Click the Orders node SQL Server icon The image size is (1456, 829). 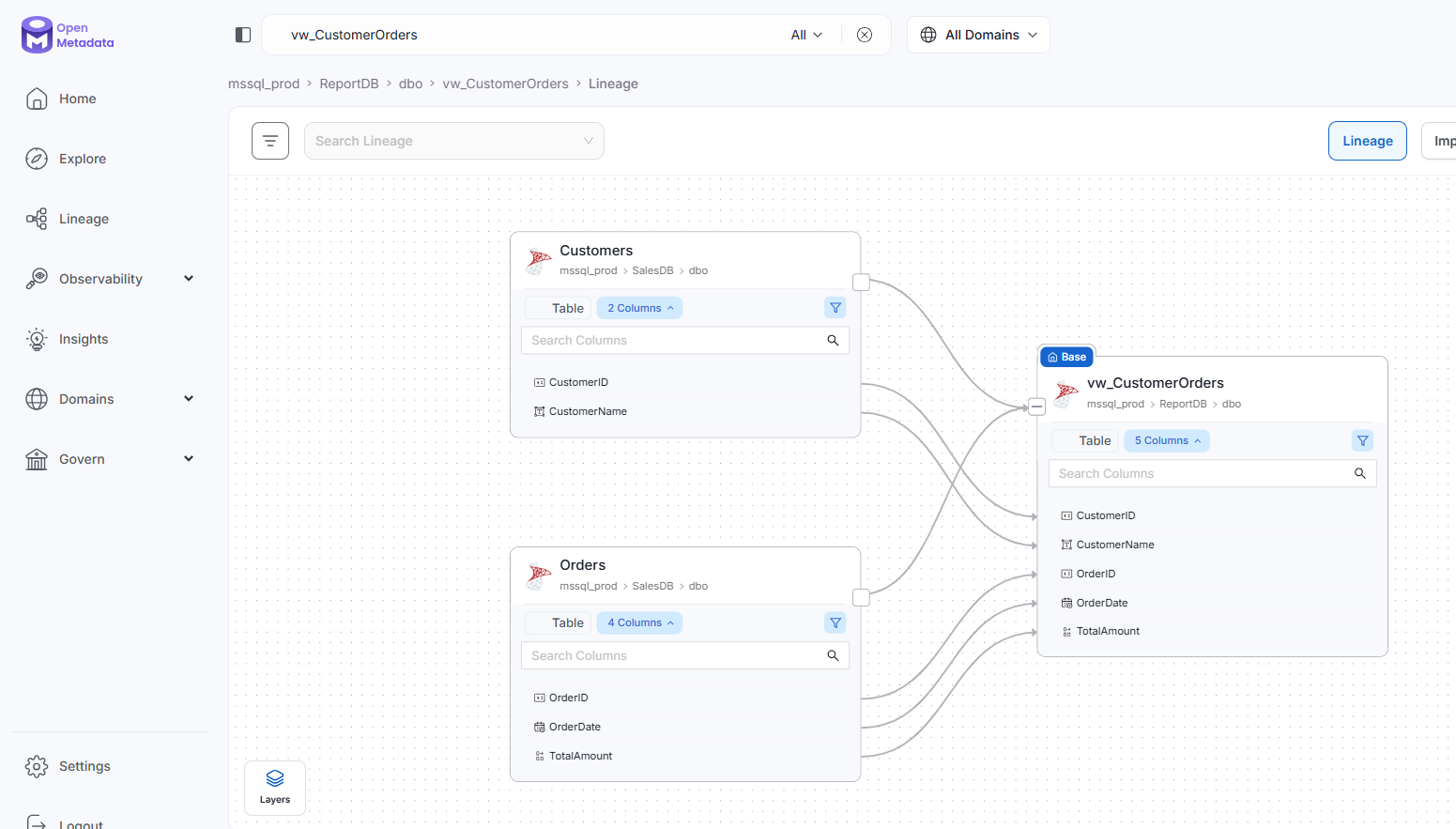(539, 575)
